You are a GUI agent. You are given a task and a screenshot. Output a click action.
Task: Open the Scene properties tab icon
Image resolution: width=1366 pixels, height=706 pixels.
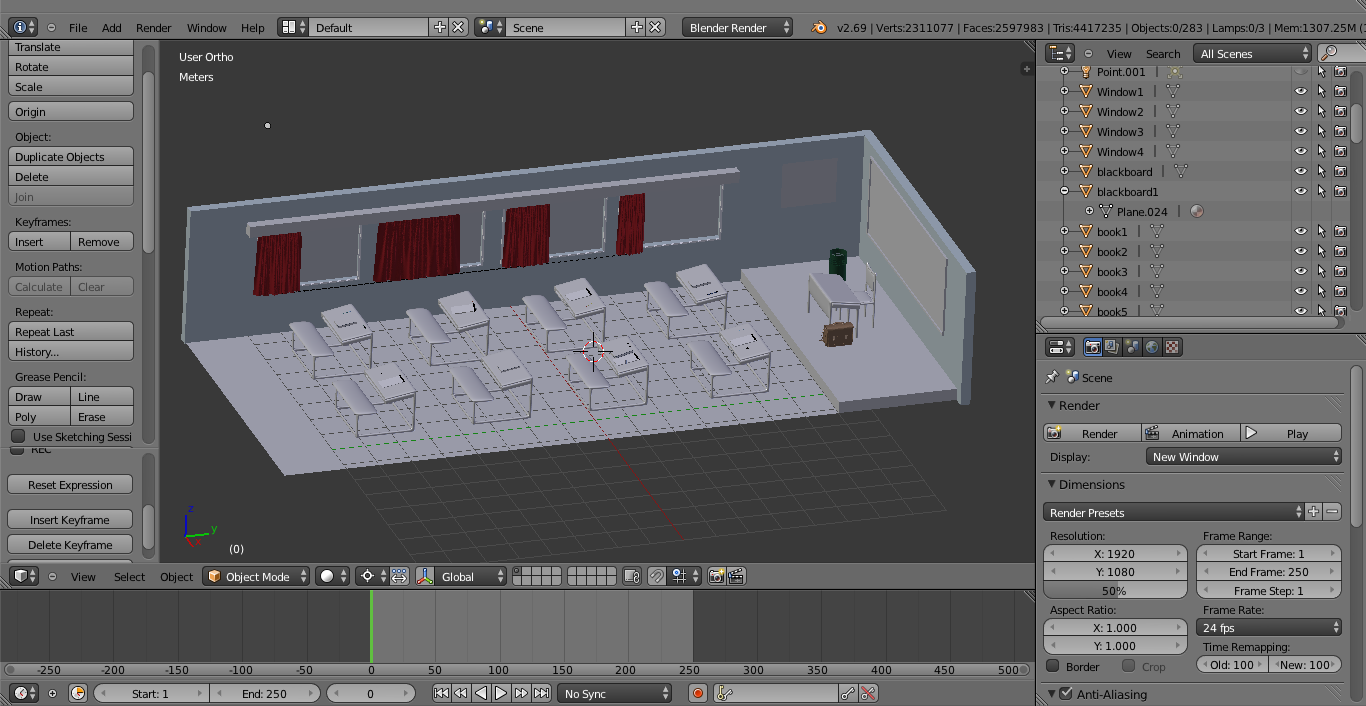coord(1132,347)
